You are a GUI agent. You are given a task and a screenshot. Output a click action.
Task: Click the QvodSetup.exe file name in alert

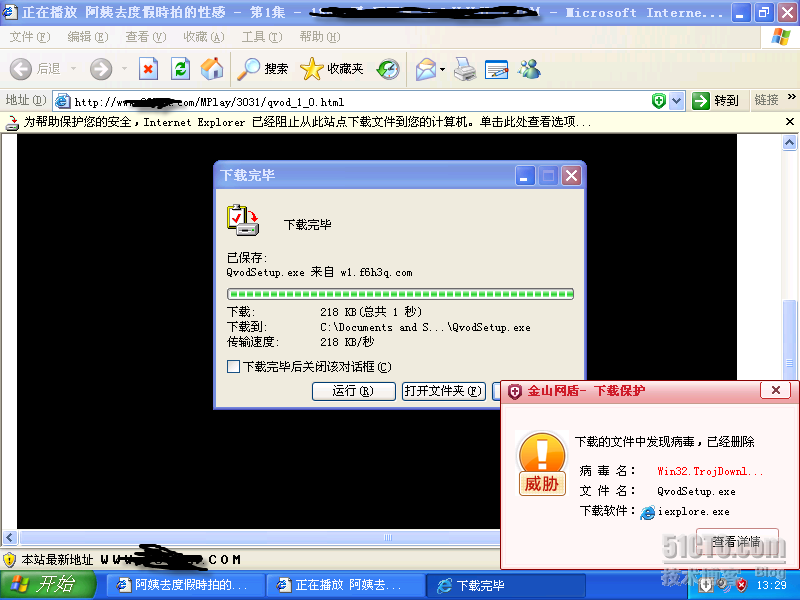(696, 491)
